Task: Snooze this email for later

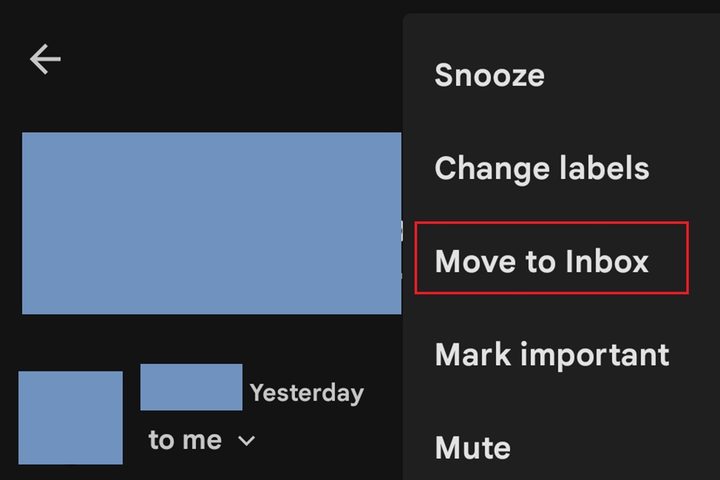Action: pyautogui.click(x=489, y=75)
